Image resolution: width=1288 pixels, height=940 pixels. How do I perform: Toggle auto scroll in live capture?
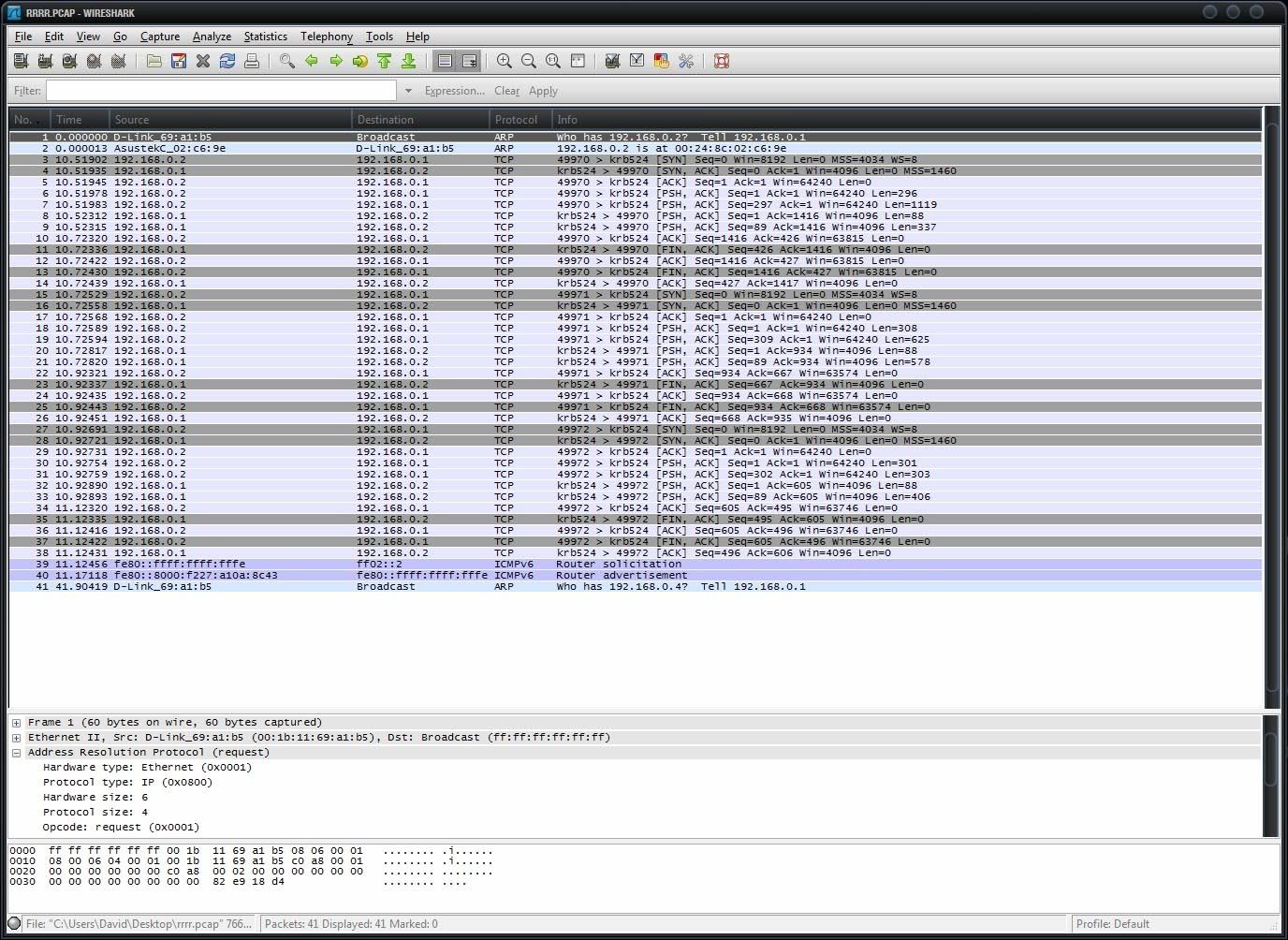point(470,61)
